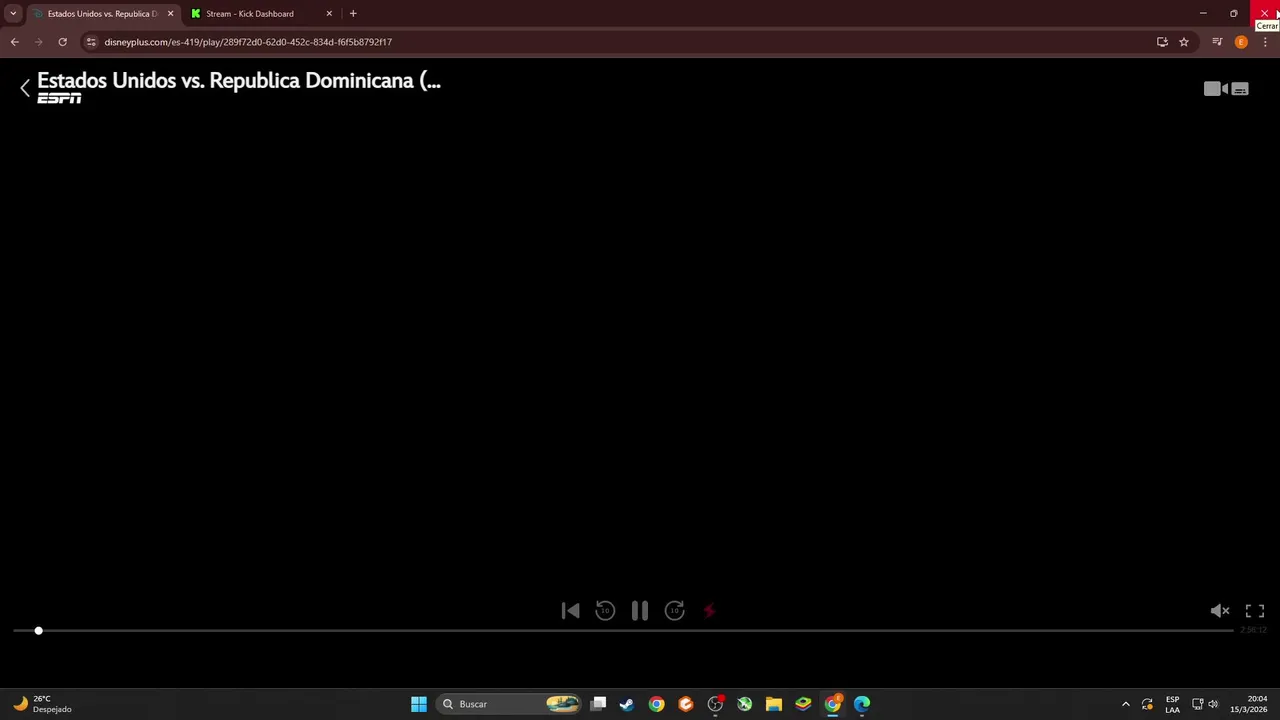Open the Windows Start menu
Screen dimensions: 1280x720
[x=419, y=704]
